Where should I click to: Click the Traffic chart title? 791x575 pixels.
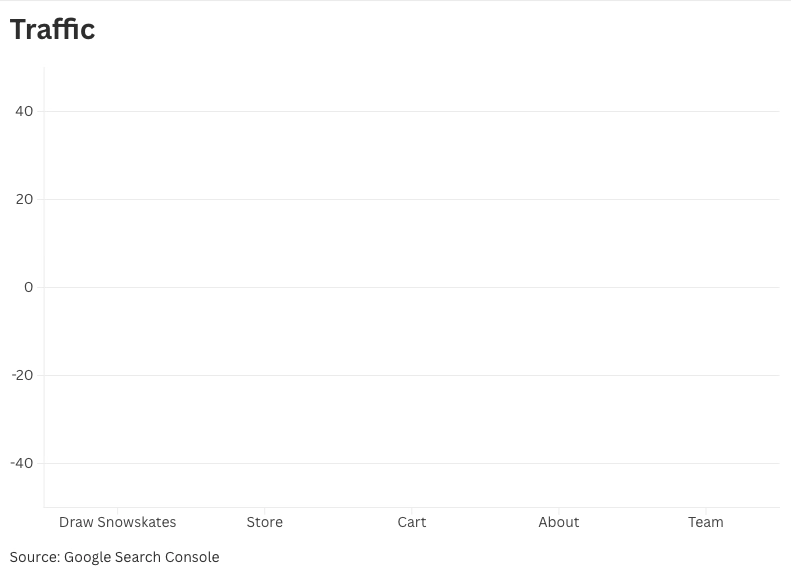point(52,29)
